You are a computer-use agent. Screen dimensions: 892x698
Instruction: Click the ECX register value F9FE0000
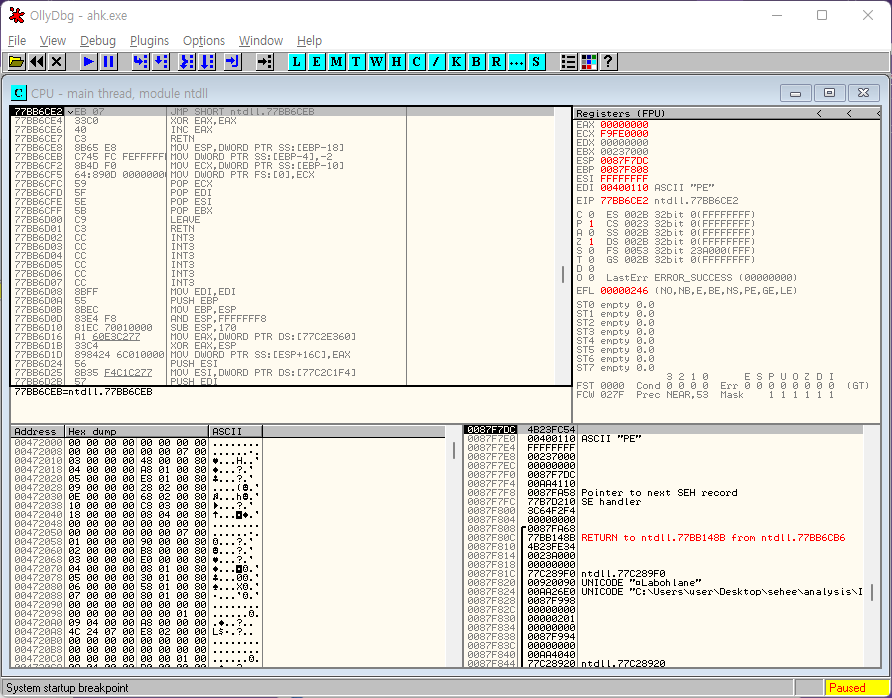pos(624,134)
